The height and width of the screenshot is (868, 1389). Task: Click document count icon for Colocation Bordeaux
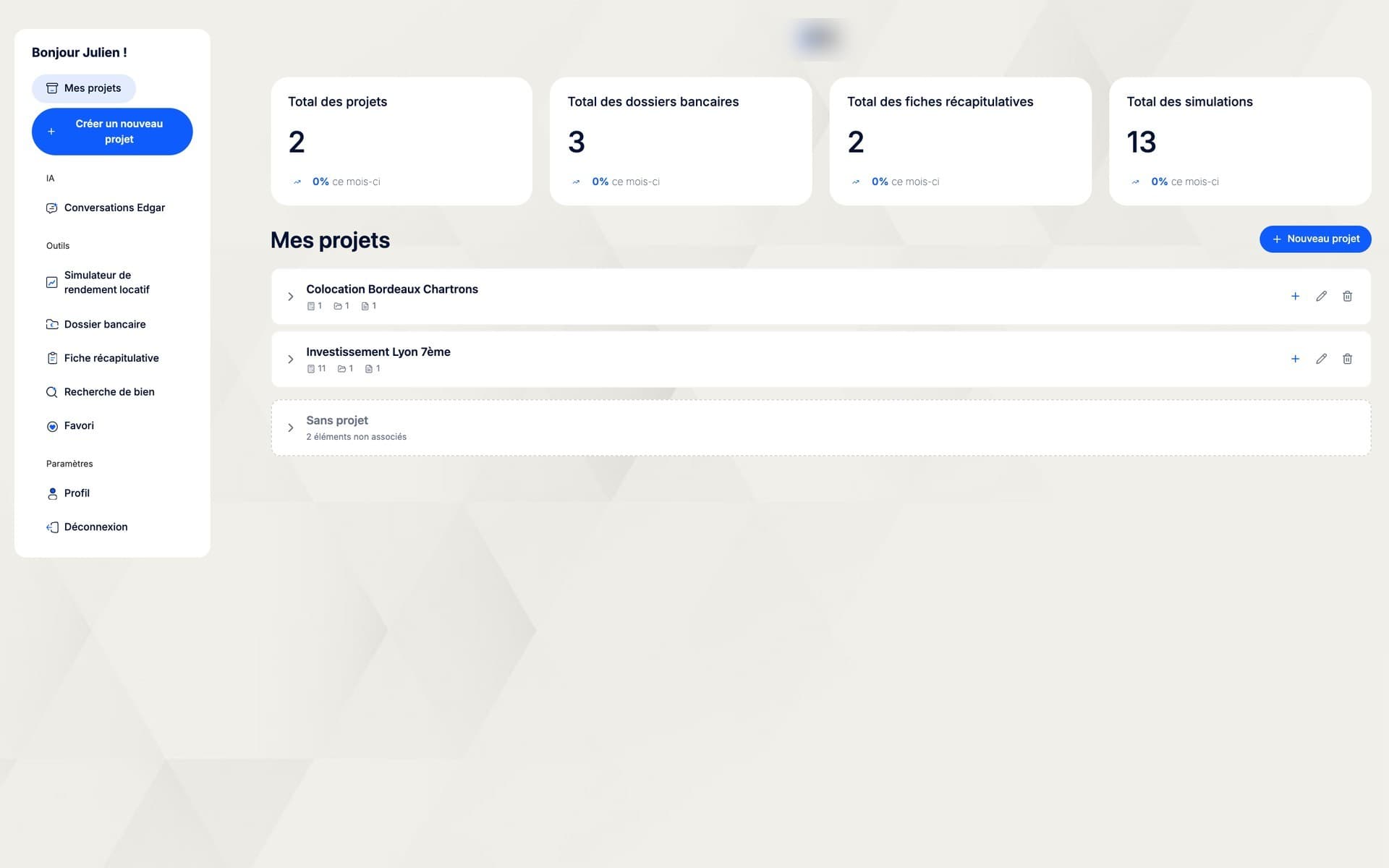pos(365,307)
